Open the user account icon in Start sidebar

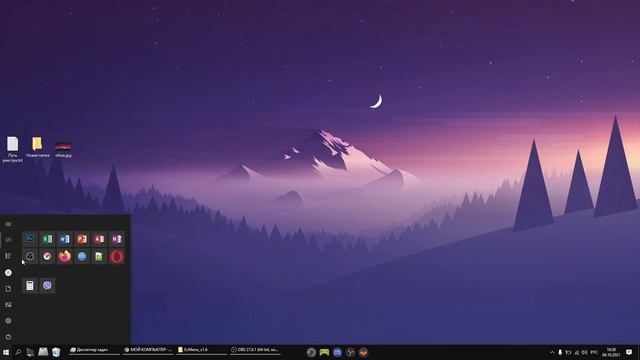click(8, 272)
